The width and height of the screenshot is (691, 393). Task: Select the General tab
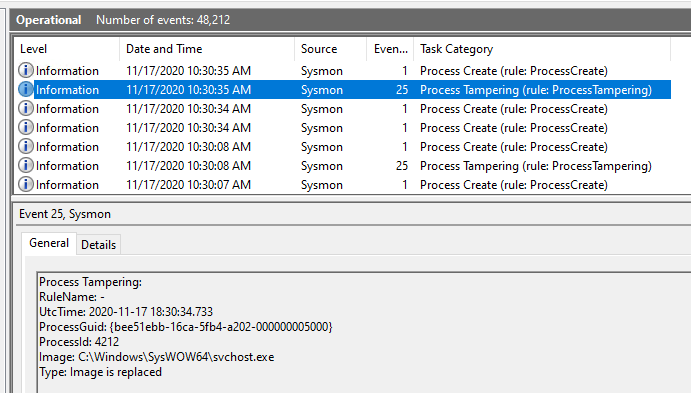click(49, 243)
